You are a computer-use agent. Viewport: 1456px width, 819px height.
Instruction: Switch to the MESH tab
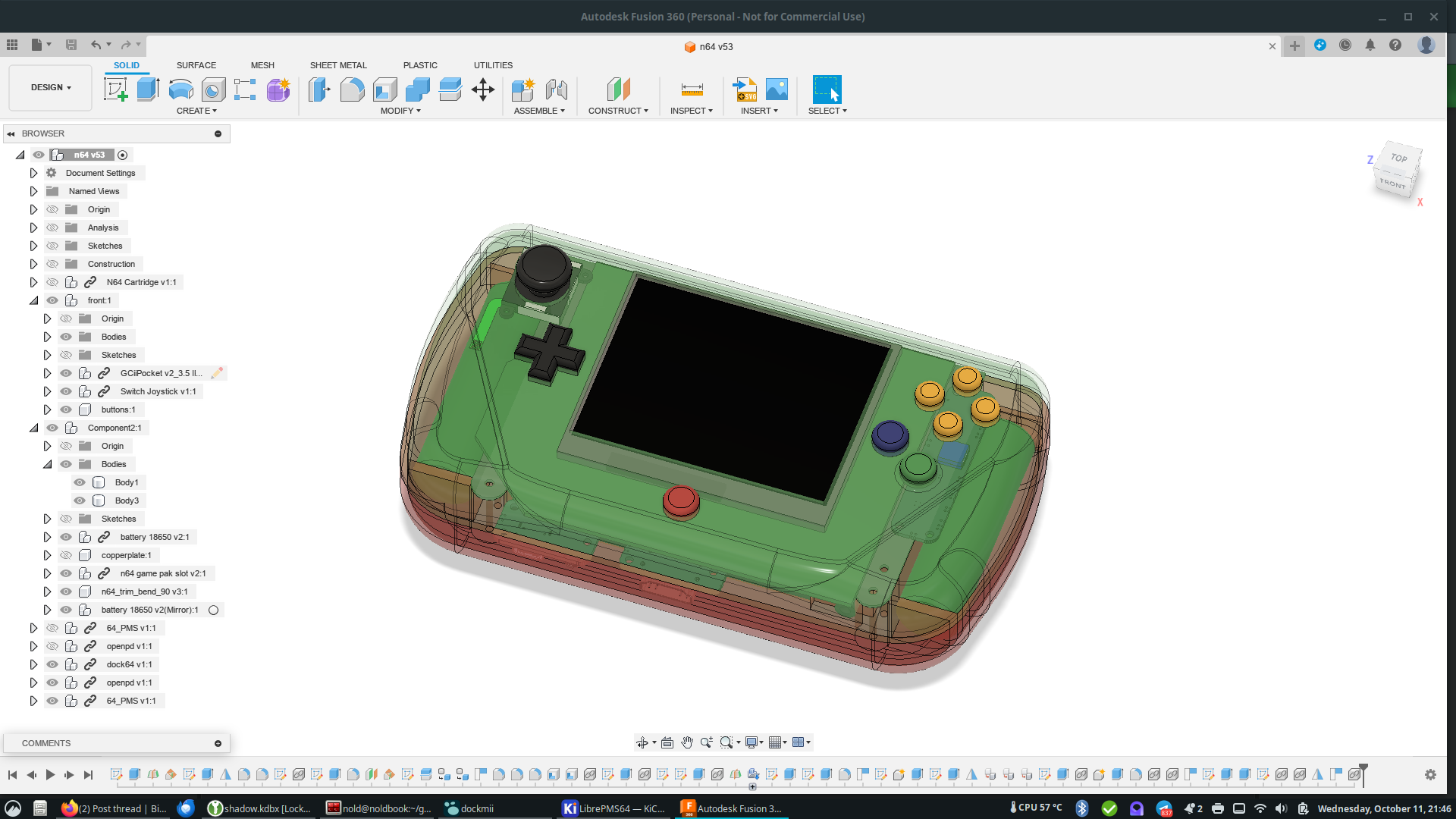click(x=262, y=65)
